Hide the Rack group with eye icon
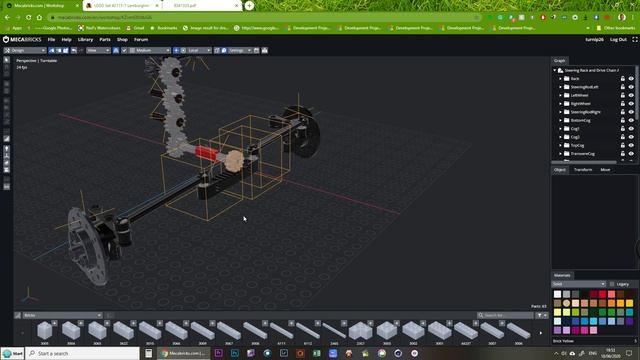The image size is (640, 360). point(631,78)
